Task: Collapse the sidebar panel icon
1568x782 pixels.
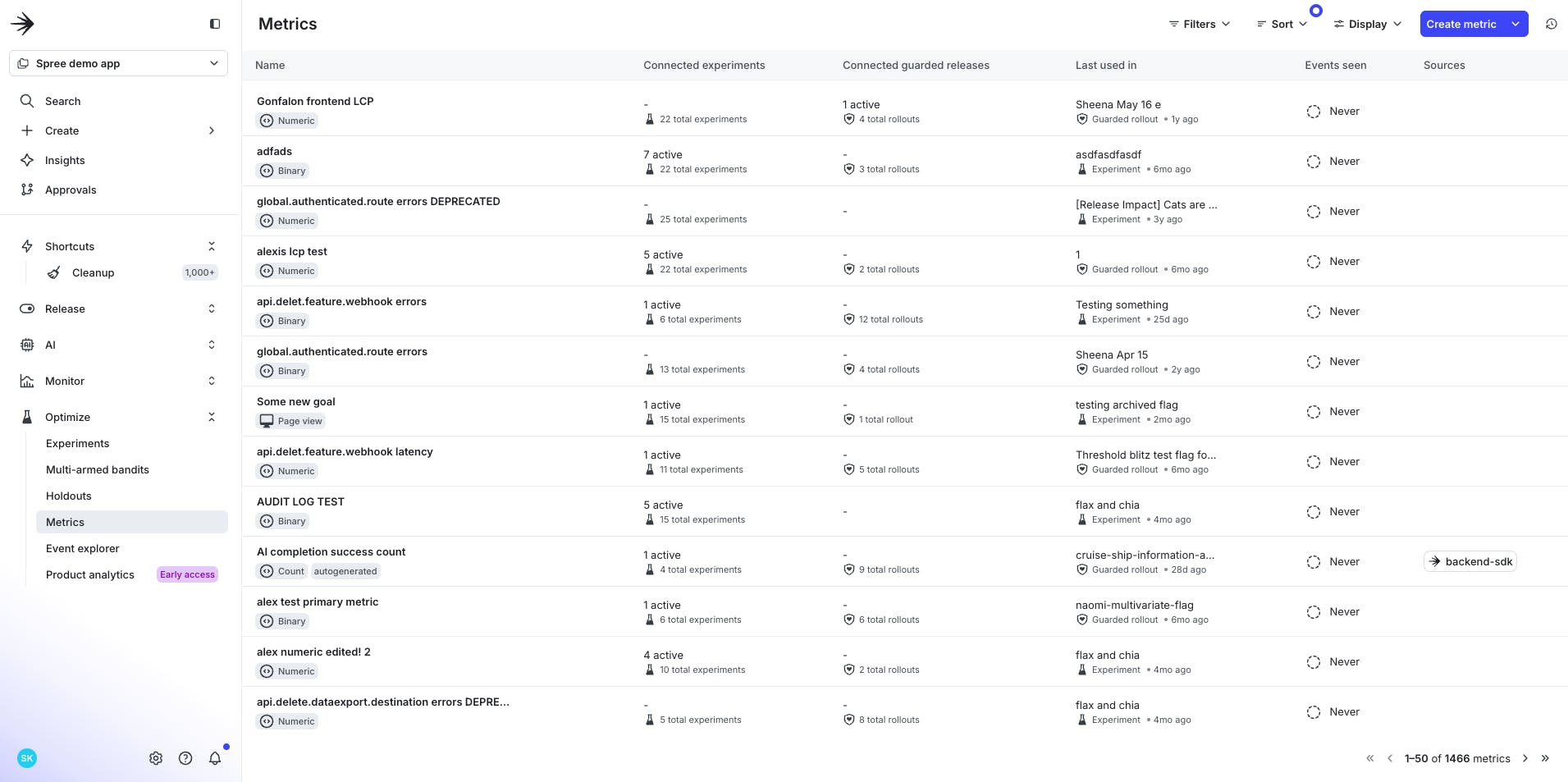Action: coord(215,24)
